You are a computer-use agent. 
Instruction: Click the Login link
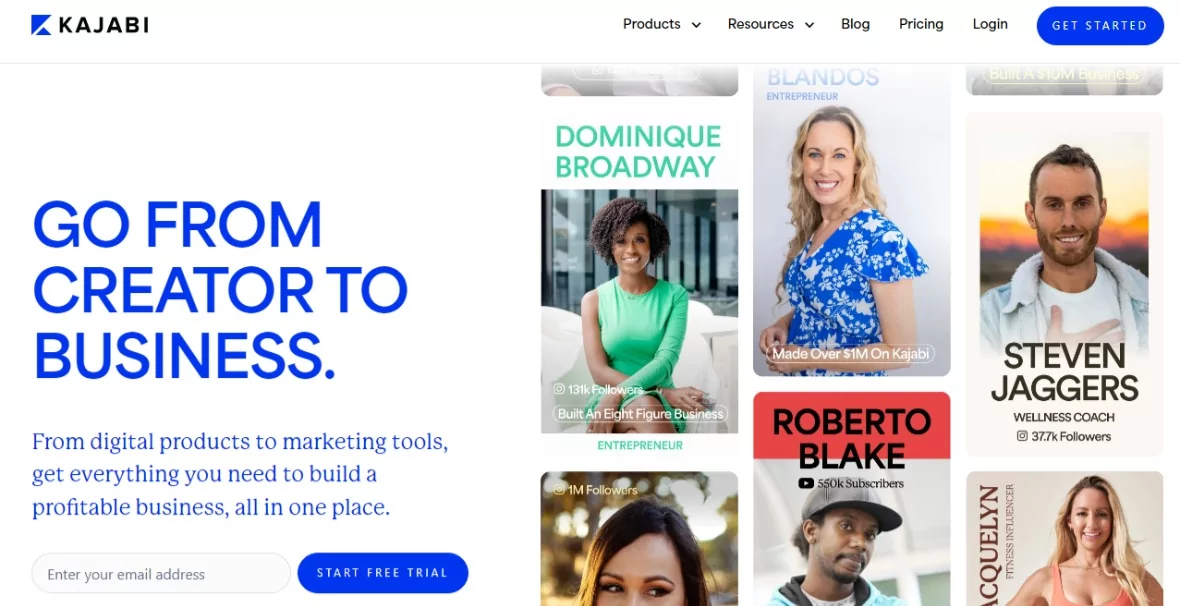click(990, 24)
